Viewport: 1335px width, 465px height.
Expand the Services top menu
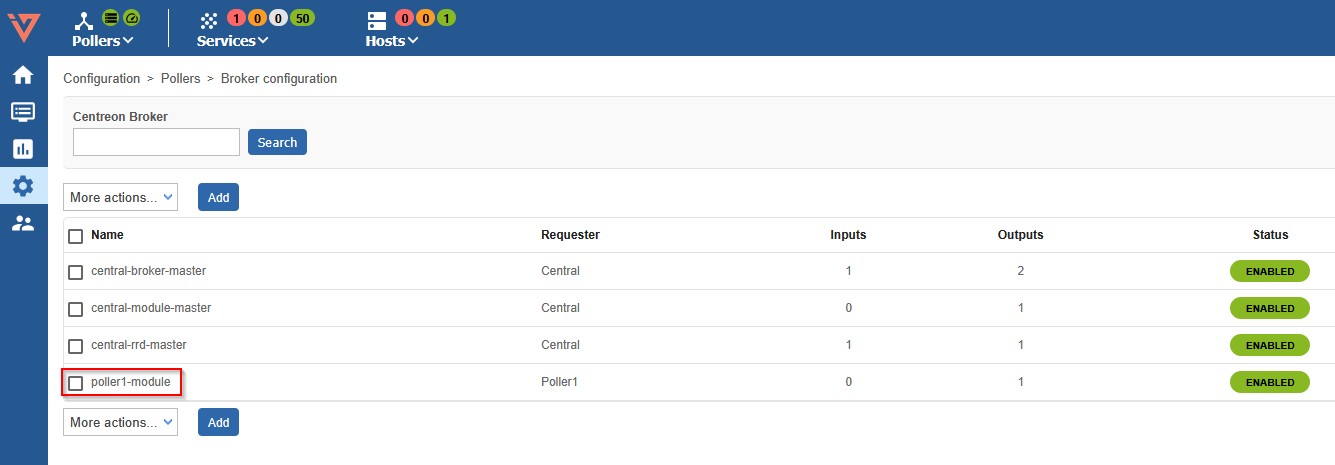(x=232, y=41)
